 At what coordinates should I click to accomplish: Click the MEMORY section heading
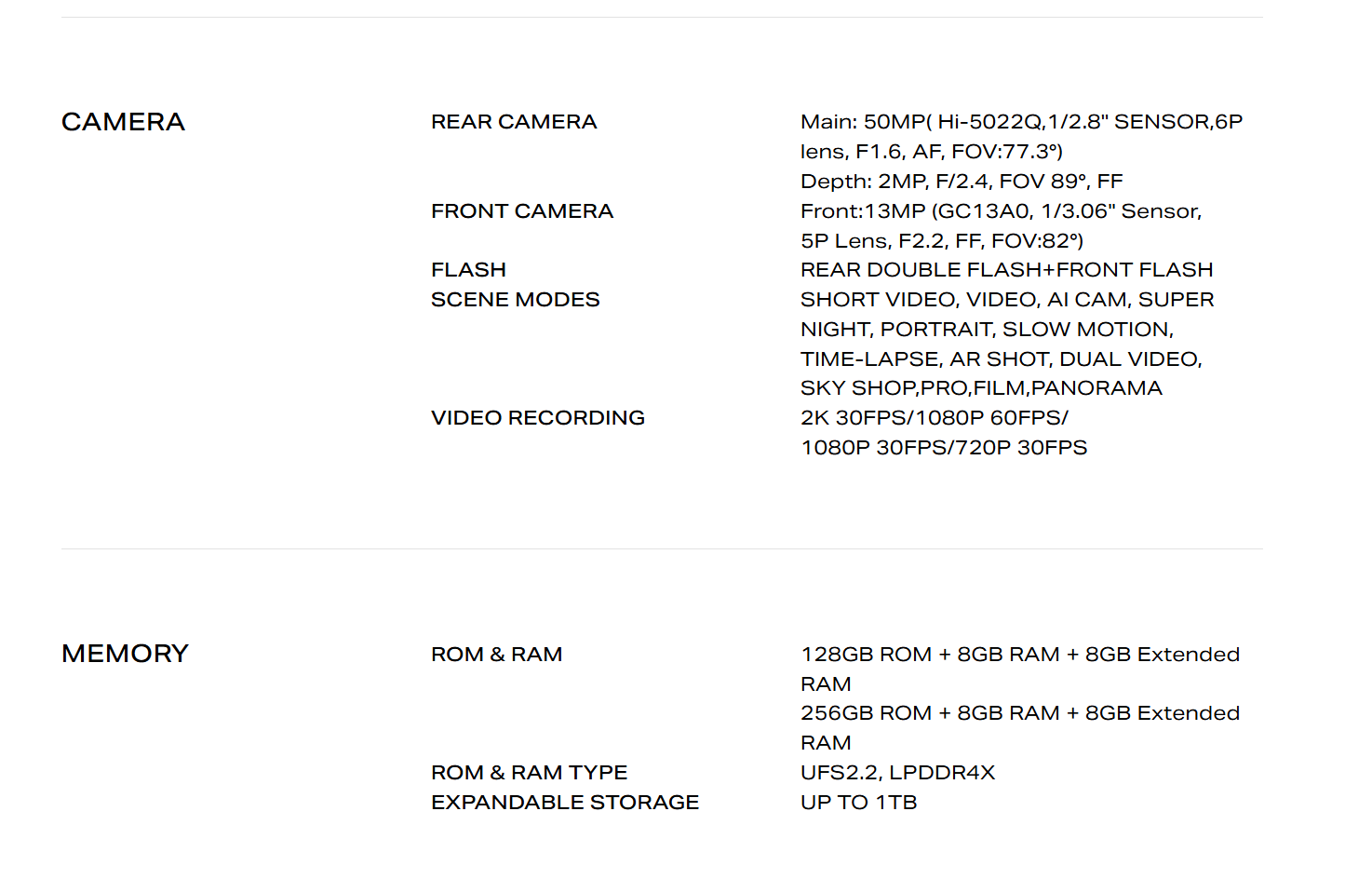pyautogui.click(x=125, y=654)
